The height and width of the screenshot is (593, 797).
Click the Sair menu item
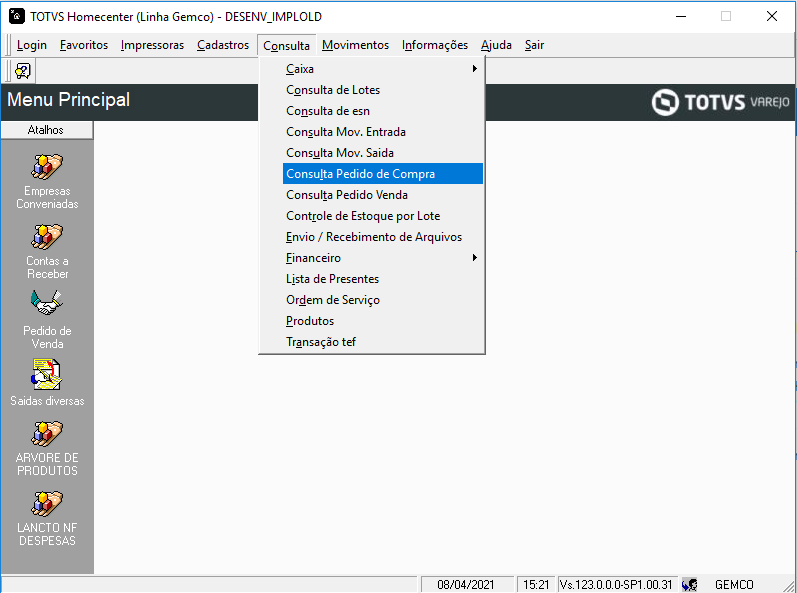[x=534, y=45]
